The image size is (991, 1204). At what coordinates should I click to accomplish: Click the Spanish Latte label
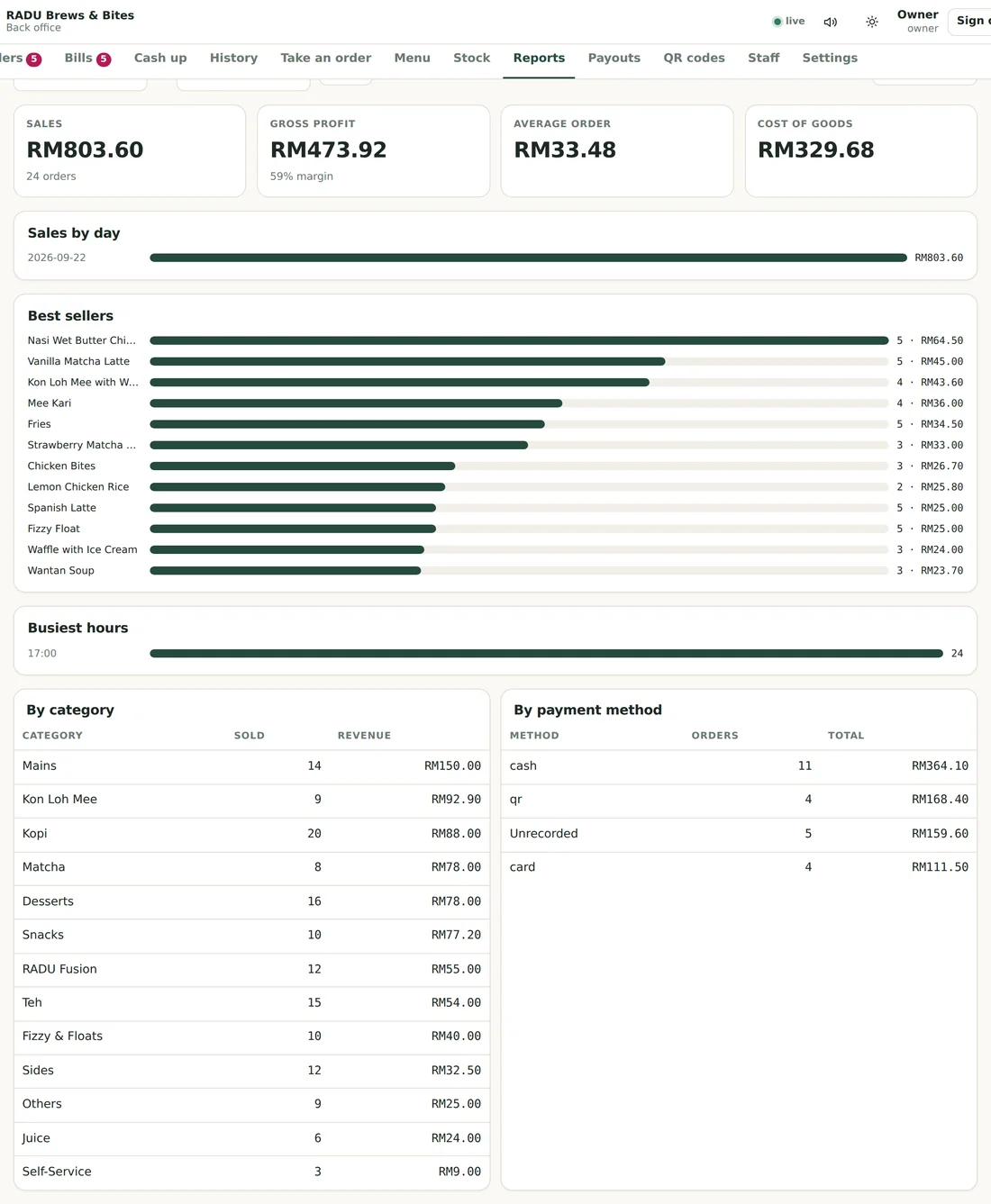coord(61,508)
